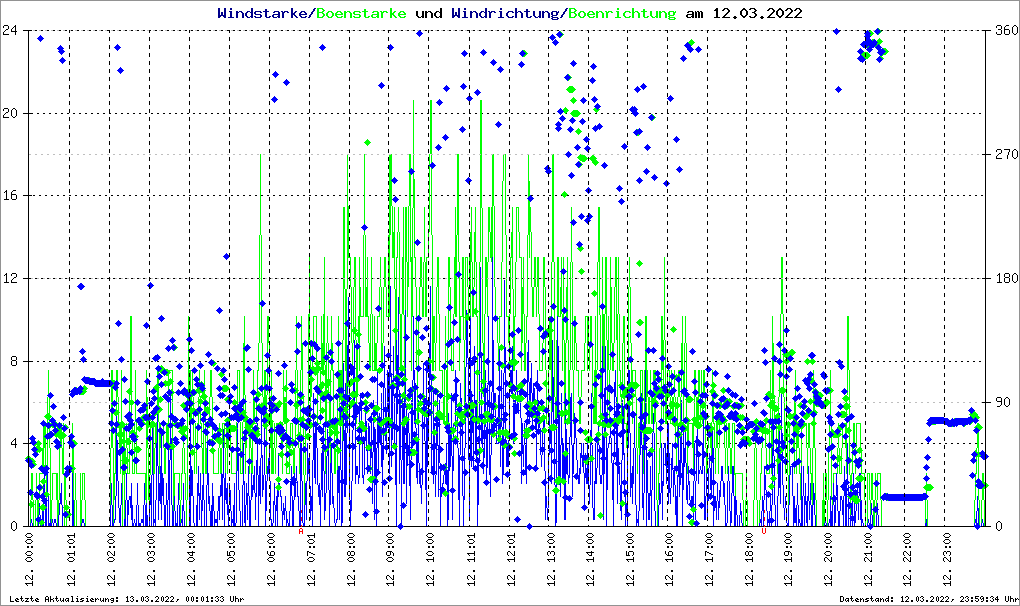The width and height of the screenshot is (1020, 606).
Task: Click the 'Windstarke' title word
Action: click(x=262, y=13)
